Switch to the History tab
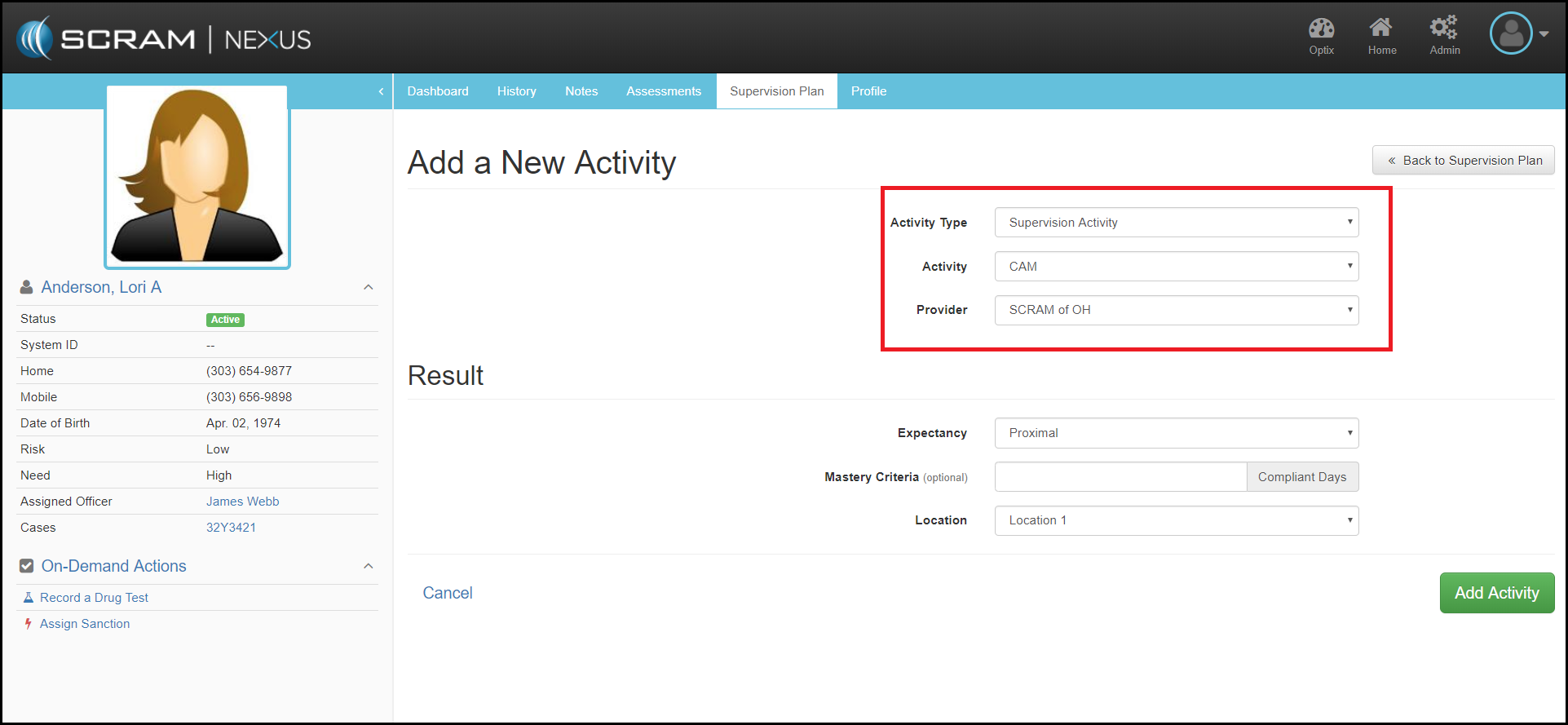Viewport: 1568px width, 725px height. 516,91
